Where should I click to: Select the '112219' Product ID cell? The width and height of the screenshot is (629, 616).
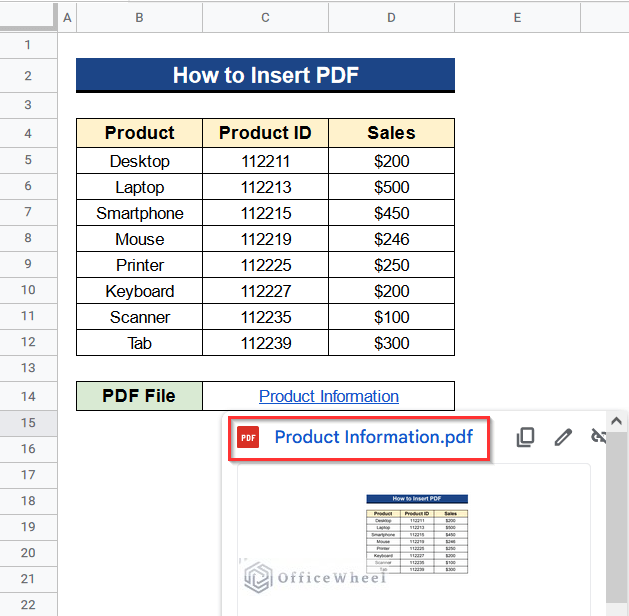pos(266,239)
